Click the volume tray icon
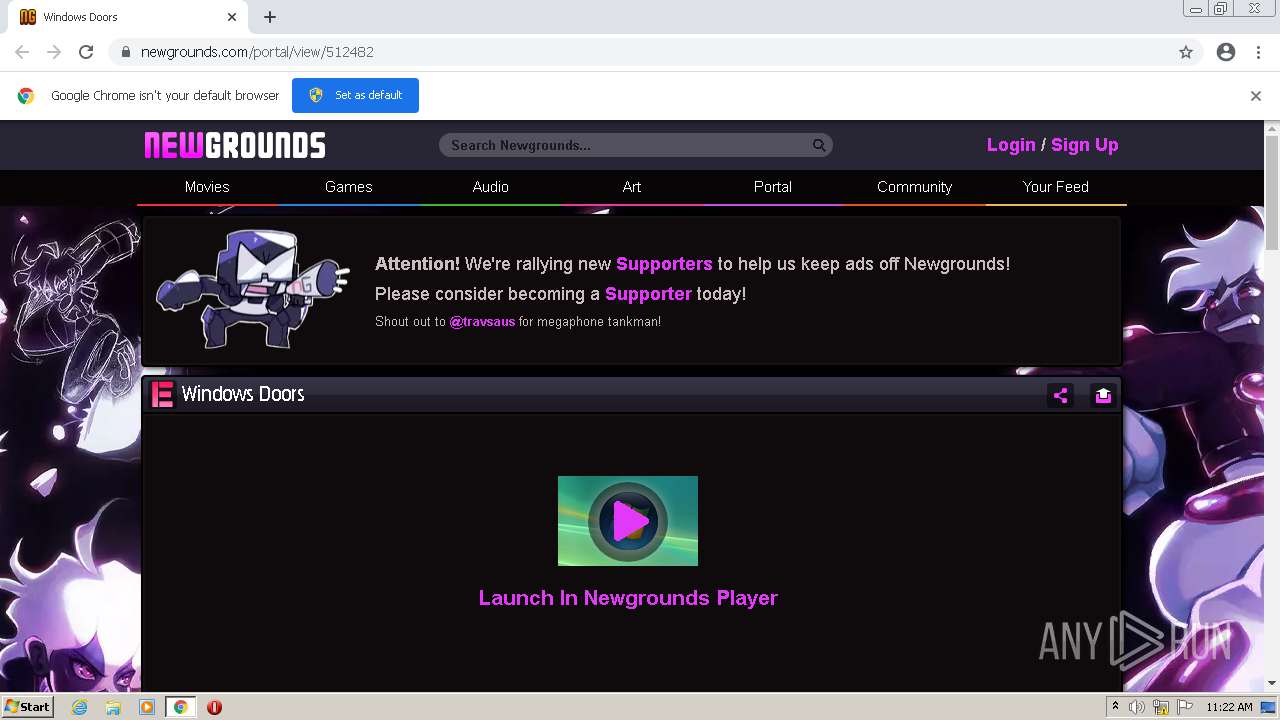Viewport: 1280px width, 720px height. [1137, 707]
